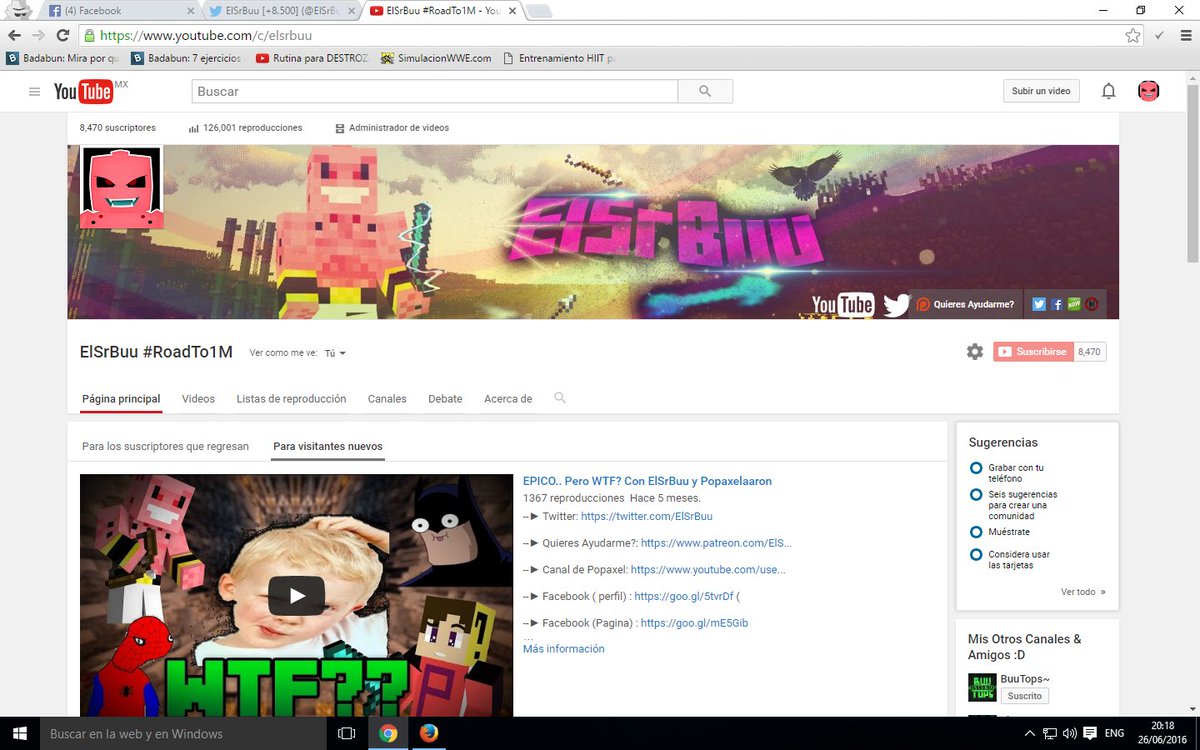The width and height of the screenshot is (1200, 750).
Task: Click the Suscribirse button
Action: (x=1032, y=352)
